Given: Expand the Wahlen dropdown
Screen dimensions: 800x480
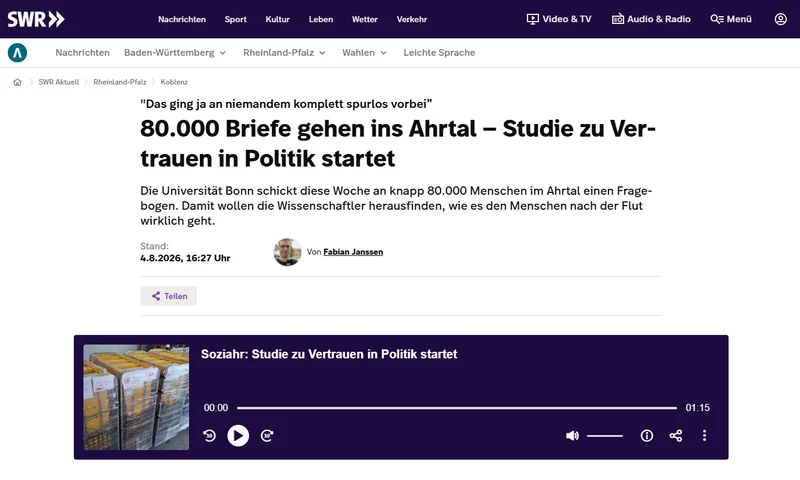Looking at the screenshot, I should (x=364, y=53).
